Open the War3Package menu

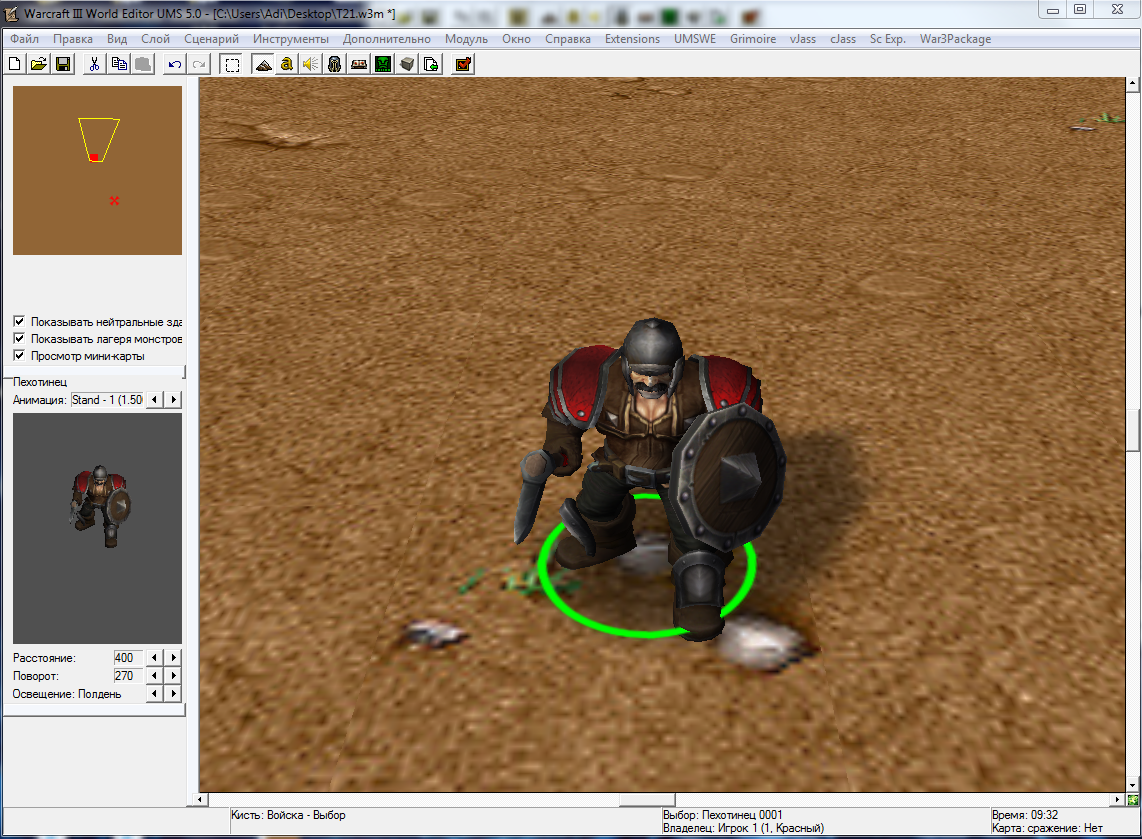pos(955,39)
